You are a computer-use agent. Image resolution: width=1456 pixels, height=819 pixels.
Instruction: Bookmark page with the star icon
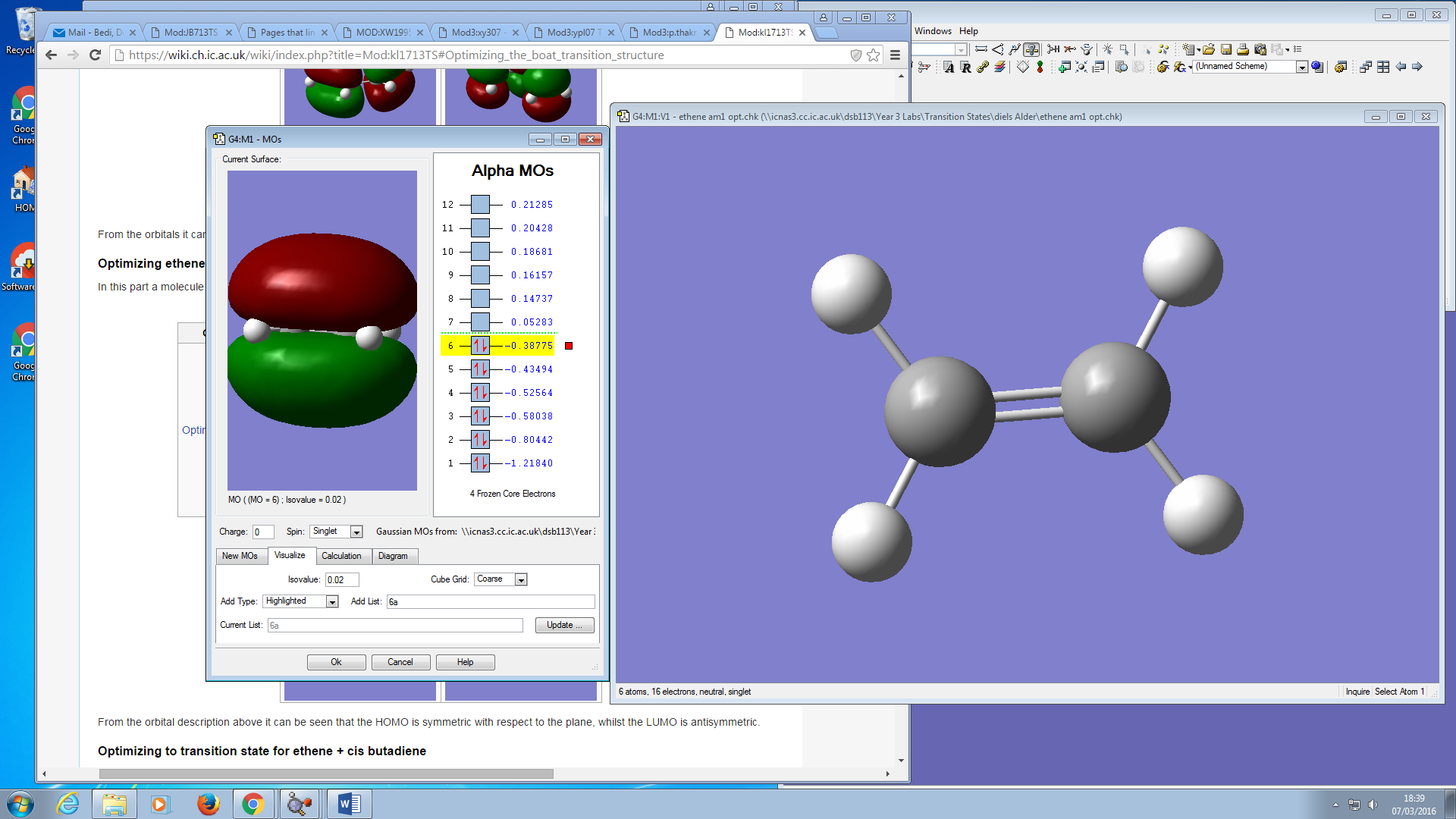point(874,55)
